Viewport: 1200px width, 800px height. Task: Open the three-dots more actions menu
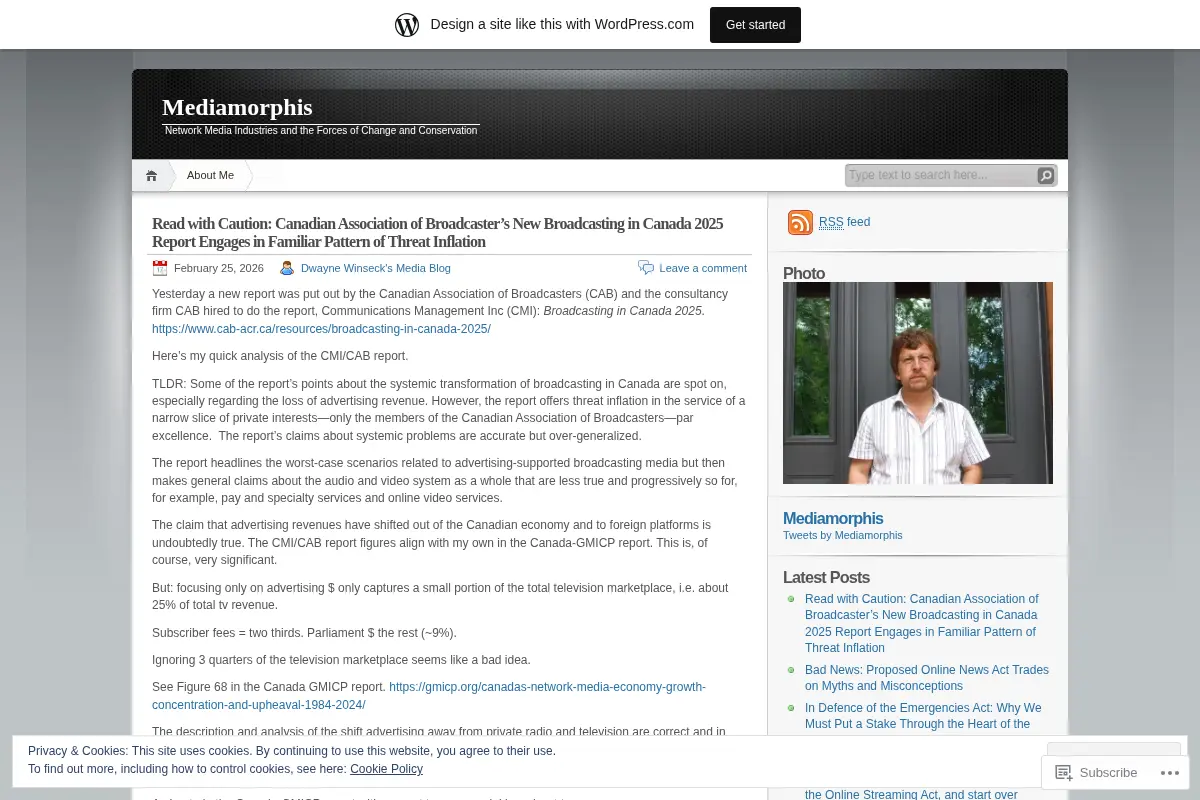(1169, 772)
